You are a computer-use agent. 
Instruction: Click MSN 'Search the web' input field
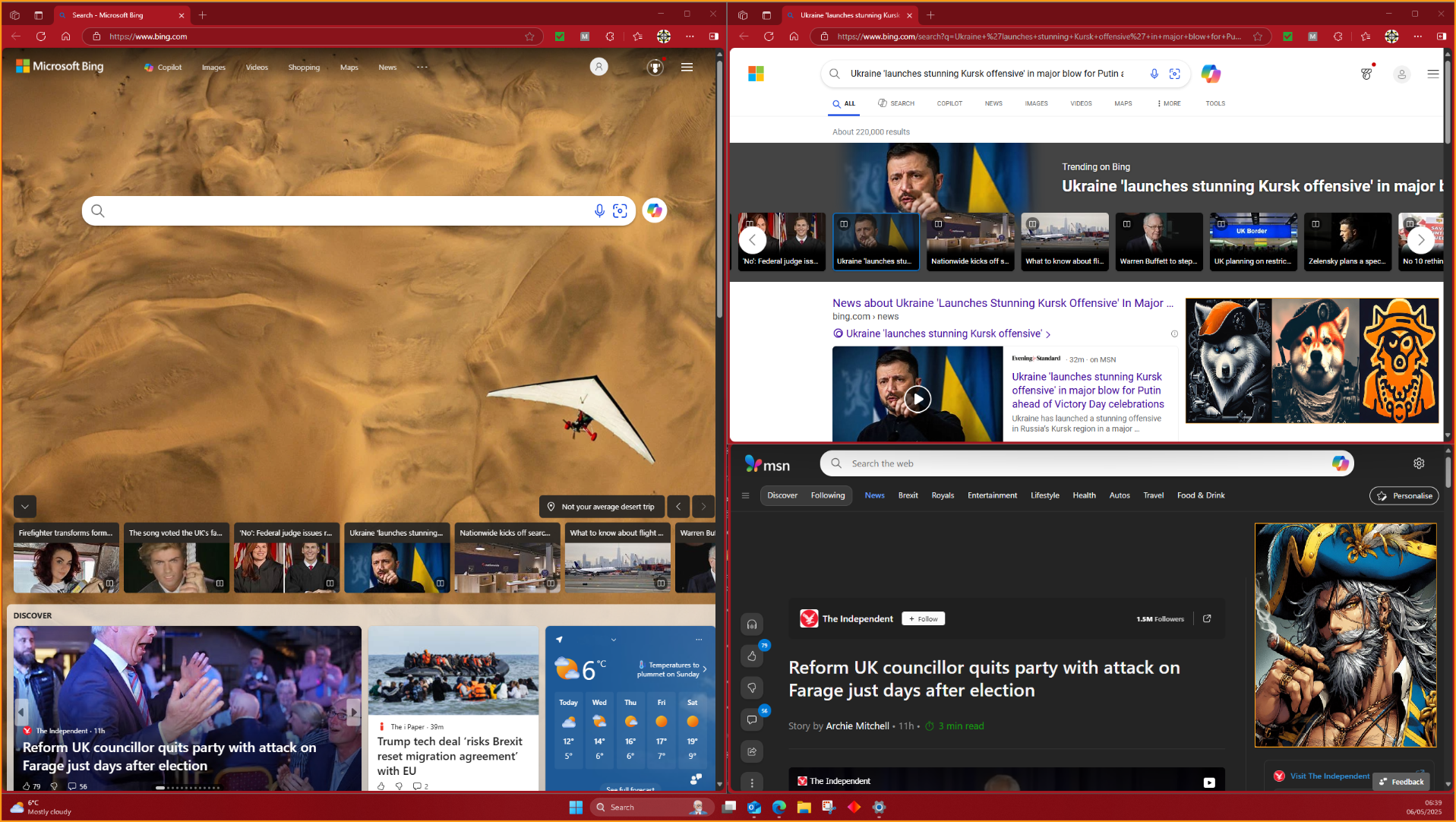[x=1086, y=463]
